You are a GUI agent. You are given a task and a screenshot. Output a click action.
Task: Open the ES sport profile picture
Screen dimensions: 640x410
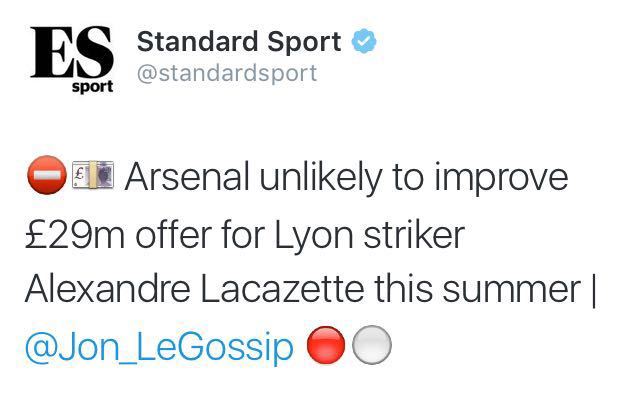click(72, 60)
